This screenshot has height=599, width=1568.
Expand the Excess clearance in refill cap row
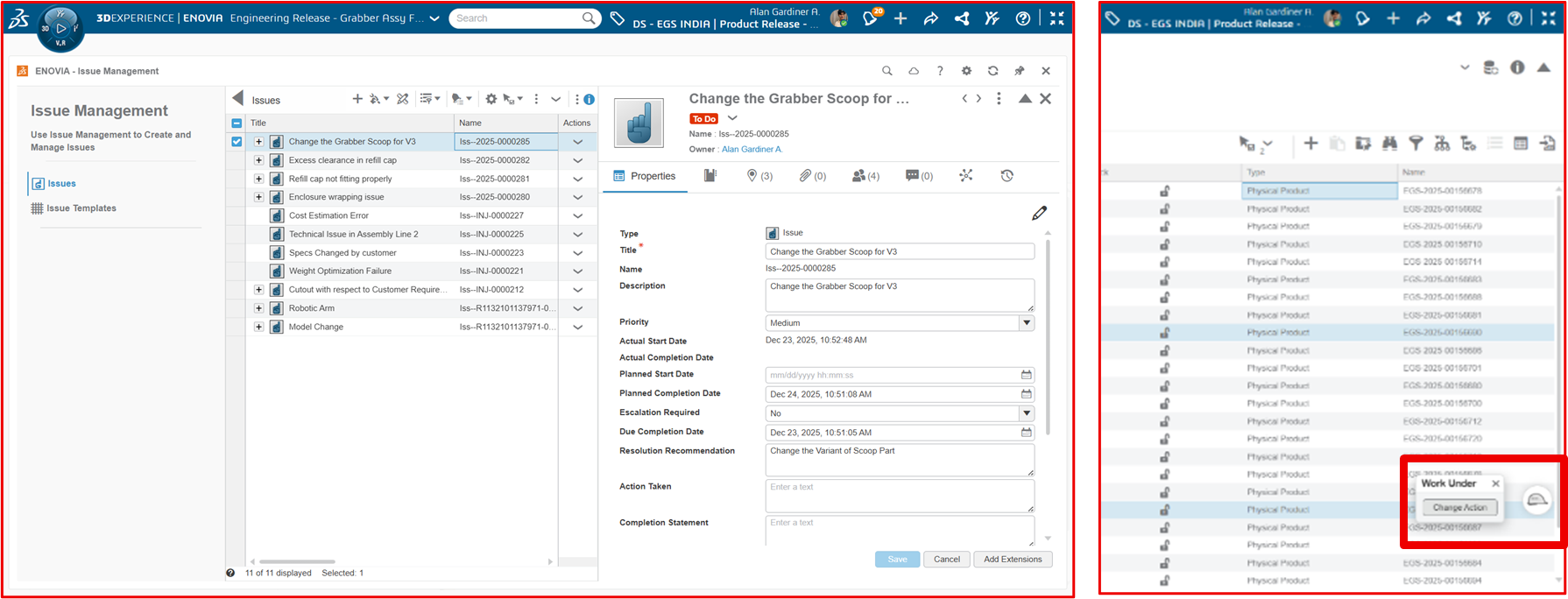pos(258,160)
